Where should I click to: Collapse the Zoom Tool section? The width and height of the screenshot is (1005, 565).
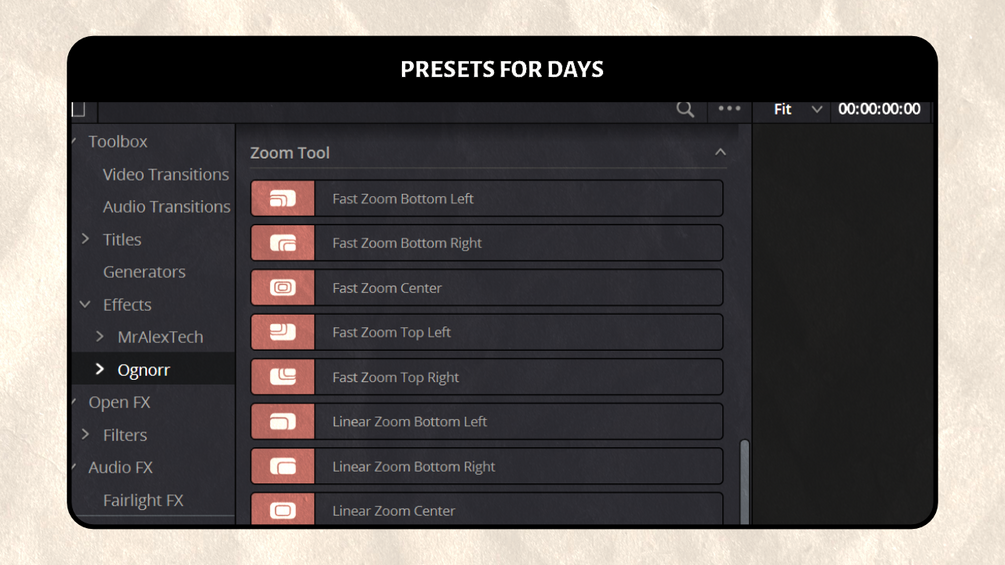720,152
